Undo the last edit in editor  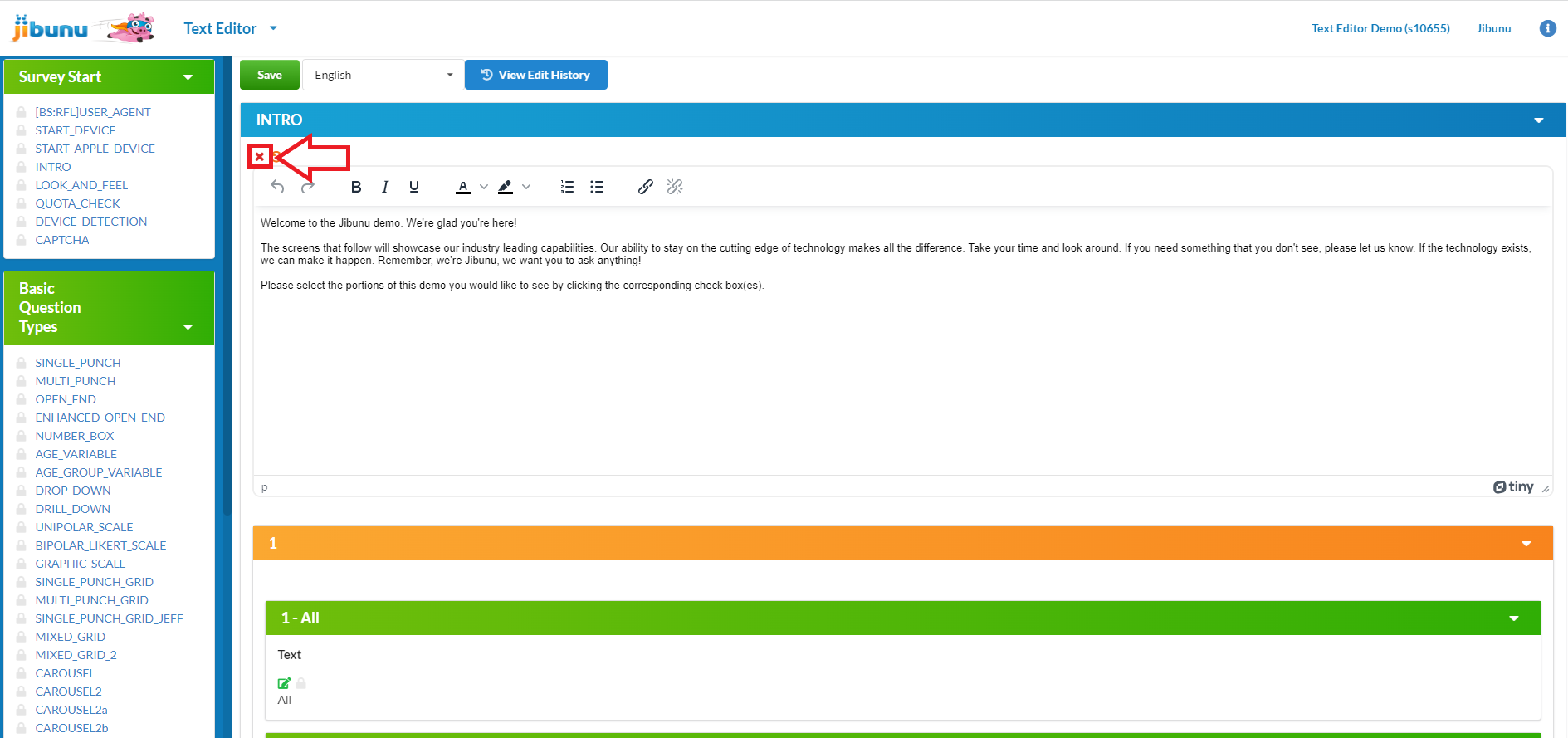(277, 187)
